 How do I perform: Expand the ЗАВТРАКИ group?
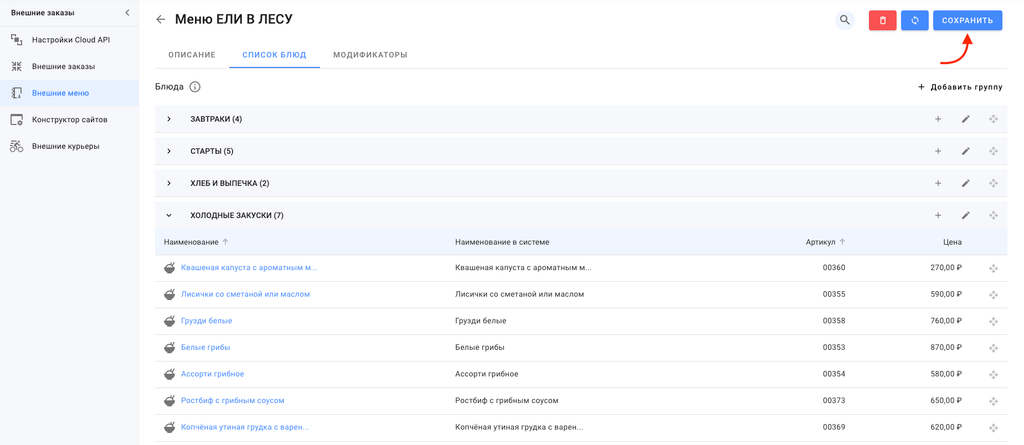[x=169, y=120]
